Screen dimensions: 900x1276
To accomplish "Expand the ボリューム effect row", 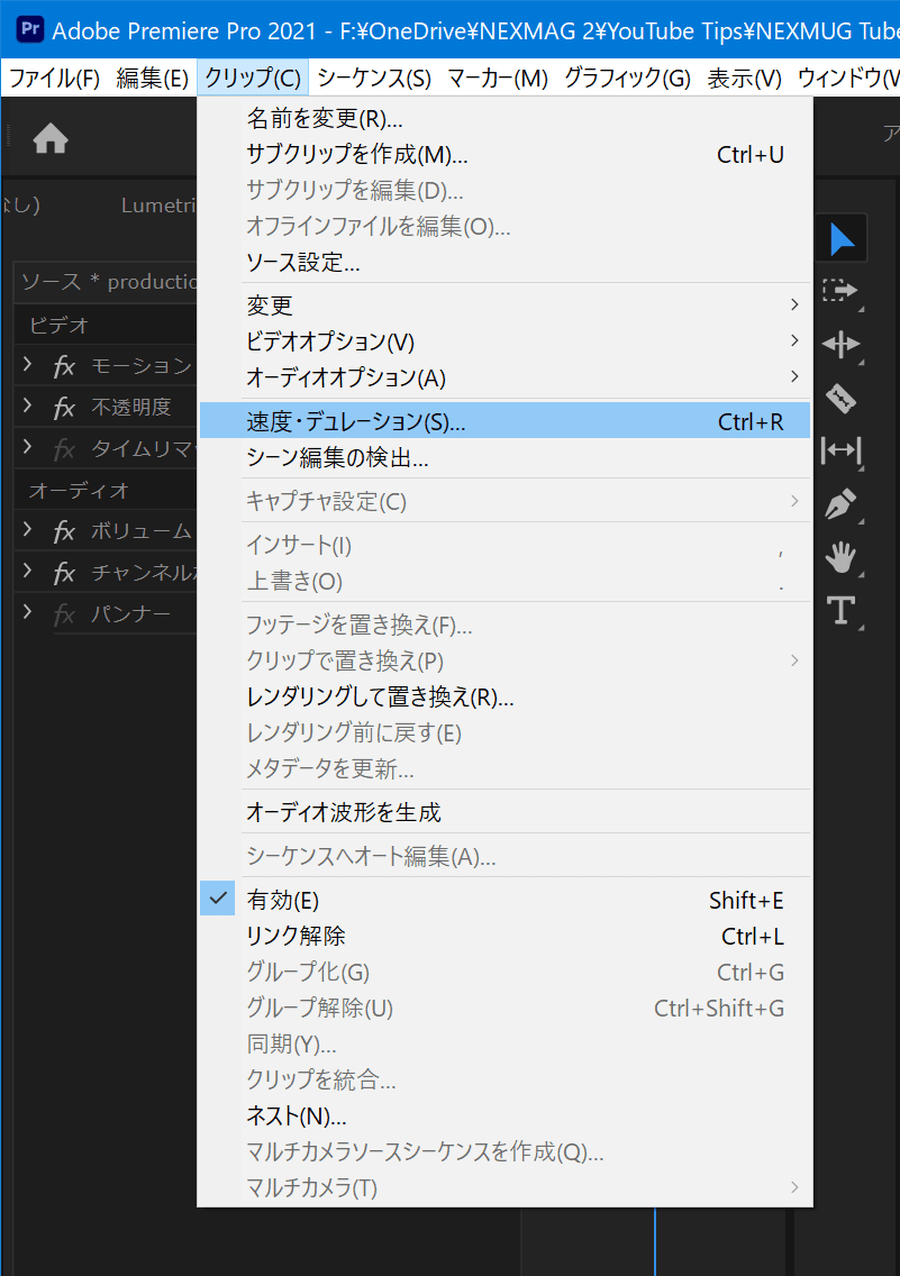I will [x=28, y=530].
